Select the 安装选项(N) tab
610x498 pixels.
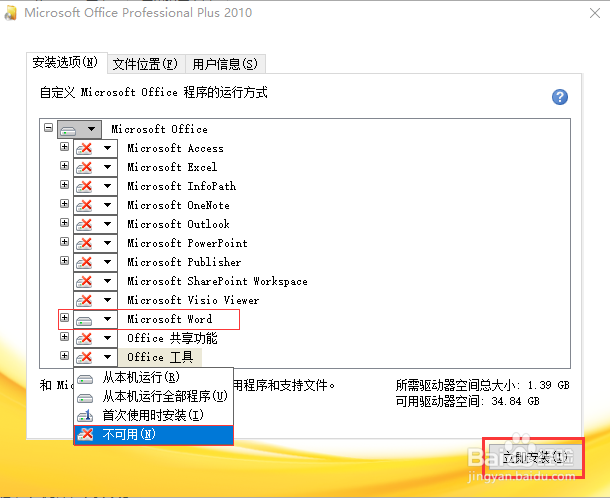coord(65,62)
